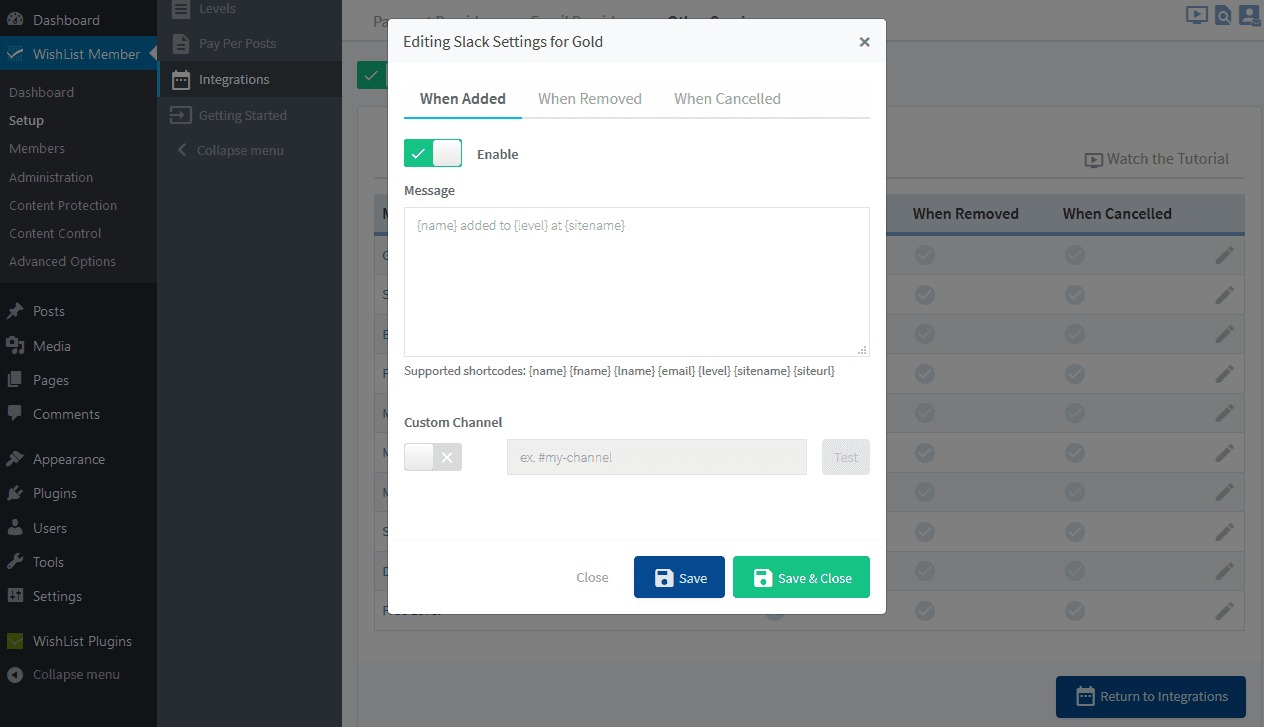
Task: Click the Gold row's When Removed check icon
Action: 925,255
